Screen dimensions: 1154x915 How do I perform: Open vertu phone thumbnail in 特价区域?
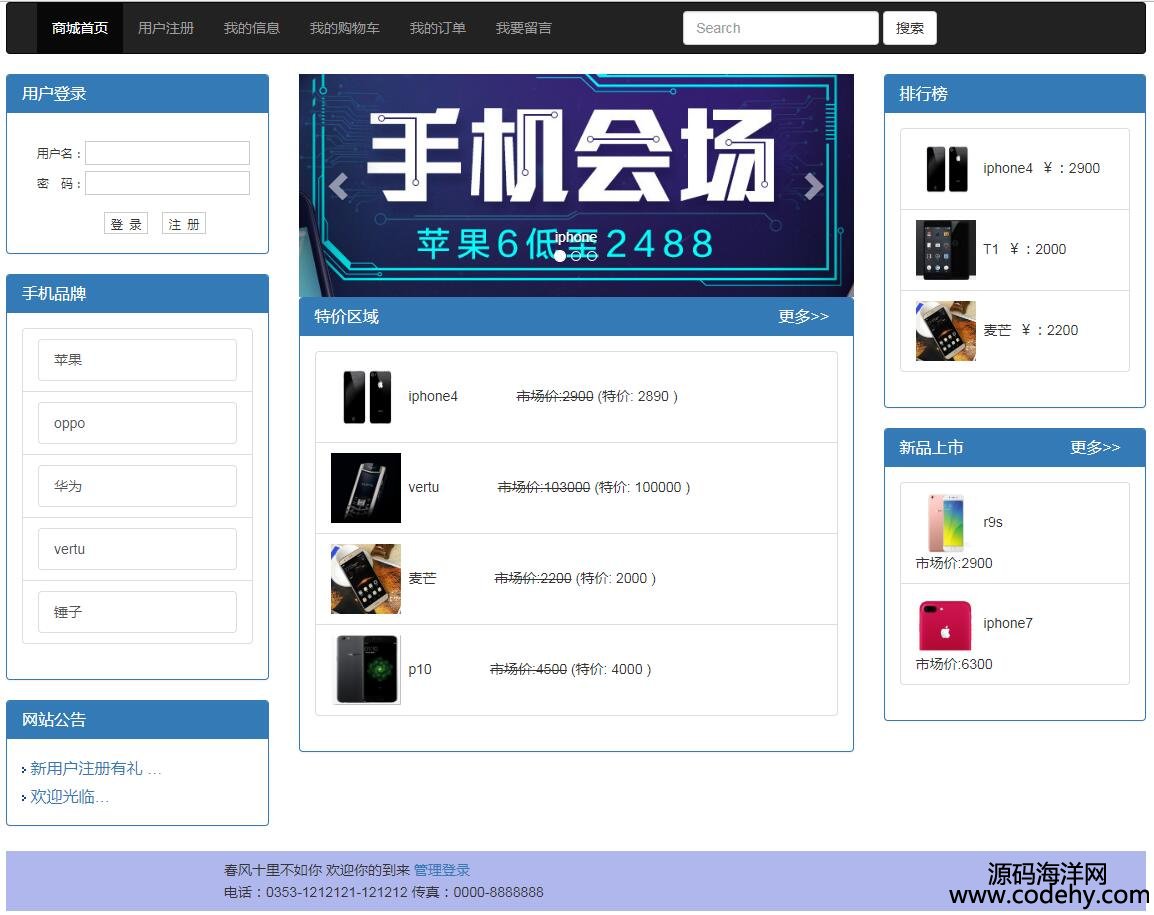(x=366, y=488)
